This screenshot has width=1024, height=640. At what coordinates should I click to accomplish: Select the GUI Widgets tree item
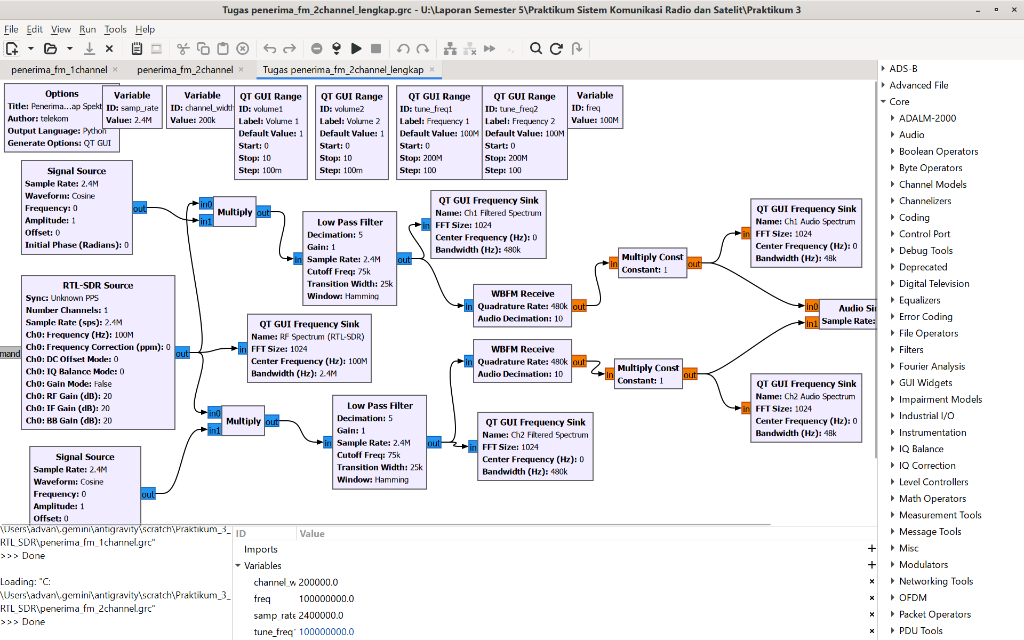[925, 383]
